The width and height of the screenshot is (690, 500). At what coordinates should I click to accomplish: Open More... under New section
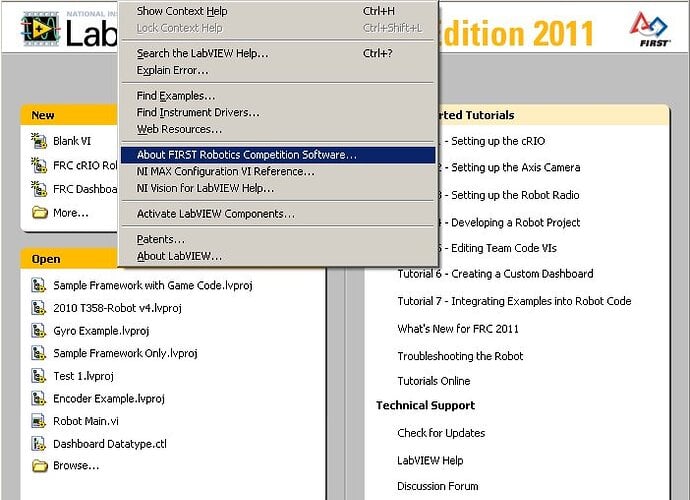(71, 213)
